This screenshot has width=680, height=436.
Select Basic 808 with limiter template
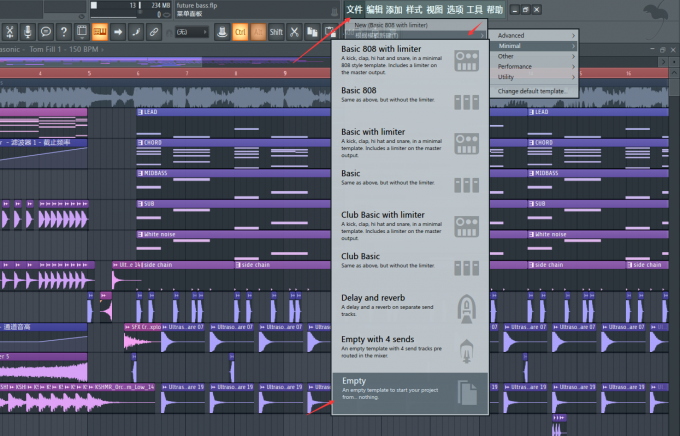410,61
